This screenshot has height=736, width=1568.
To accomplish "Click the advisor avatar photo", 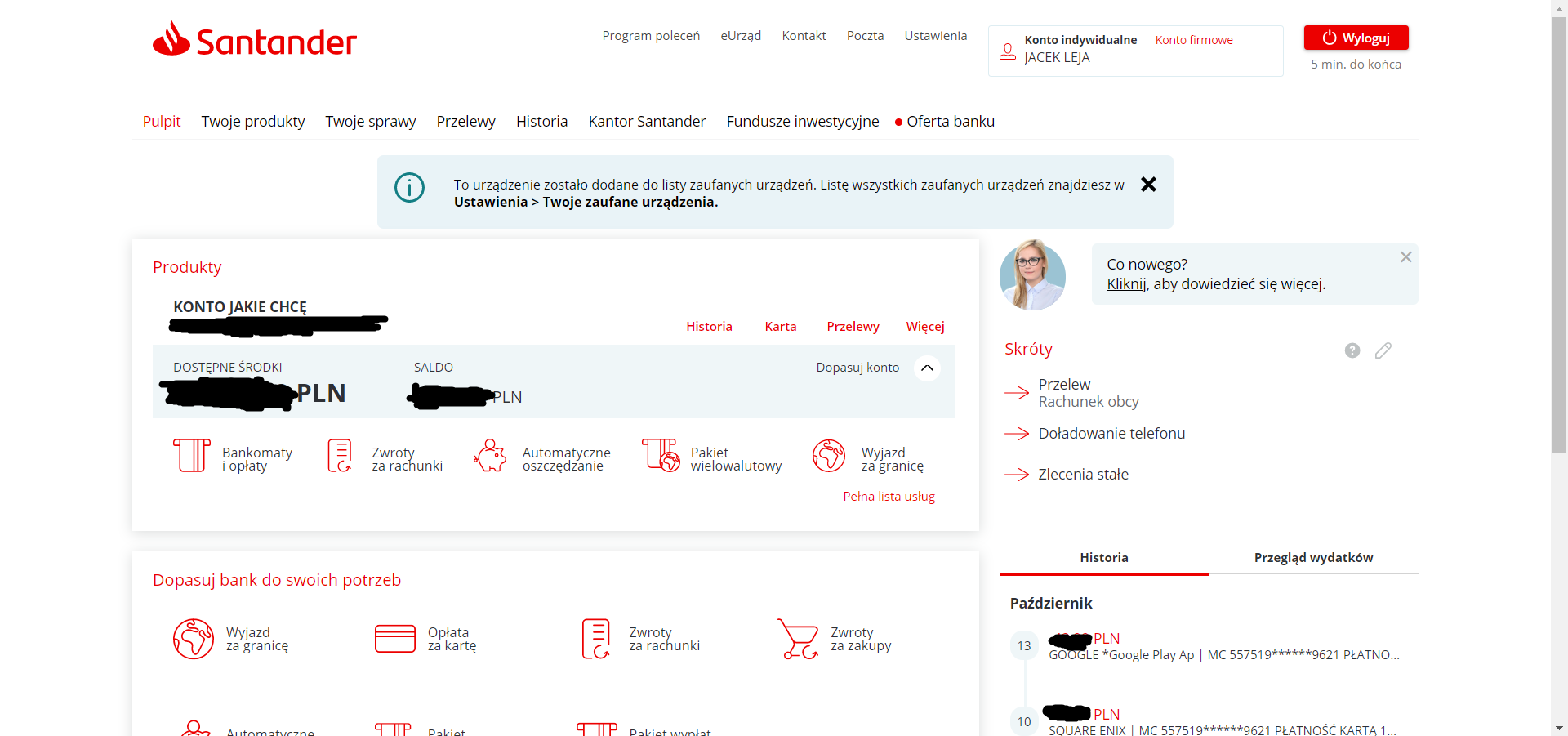I will point(1032,275).
